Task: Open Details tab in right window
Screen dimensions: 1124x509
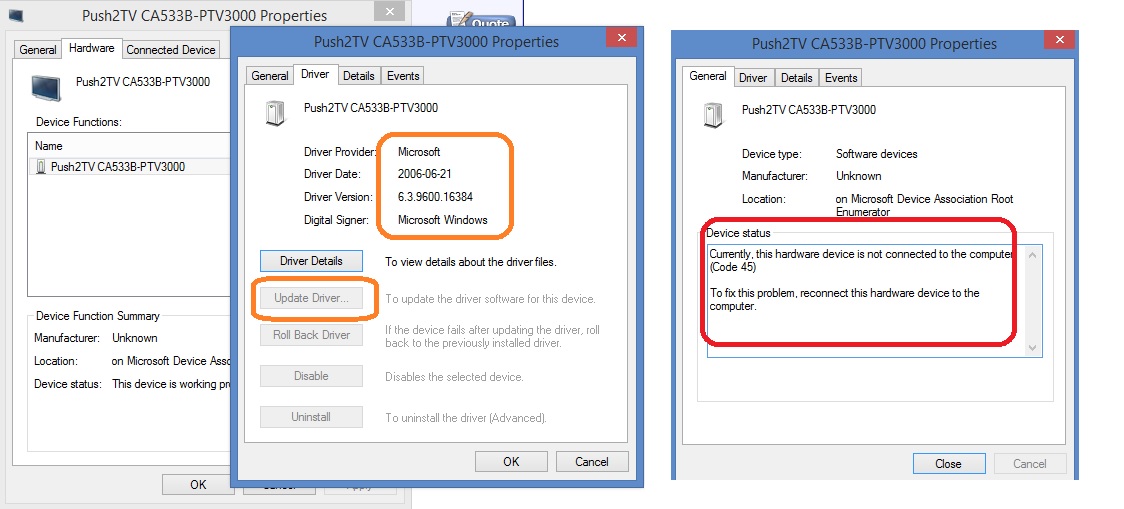Action: [x=796, y=77]
